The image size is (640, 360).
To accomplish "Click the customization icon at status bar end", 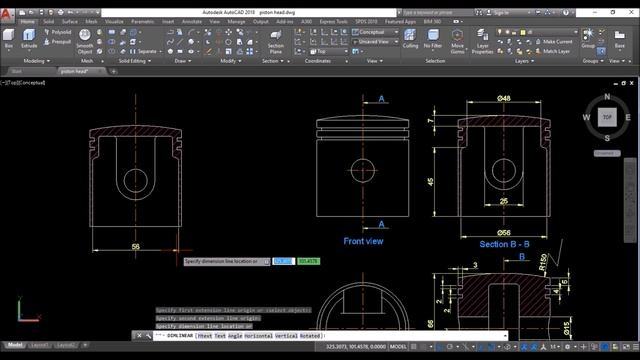I will [x=636, y=347].
